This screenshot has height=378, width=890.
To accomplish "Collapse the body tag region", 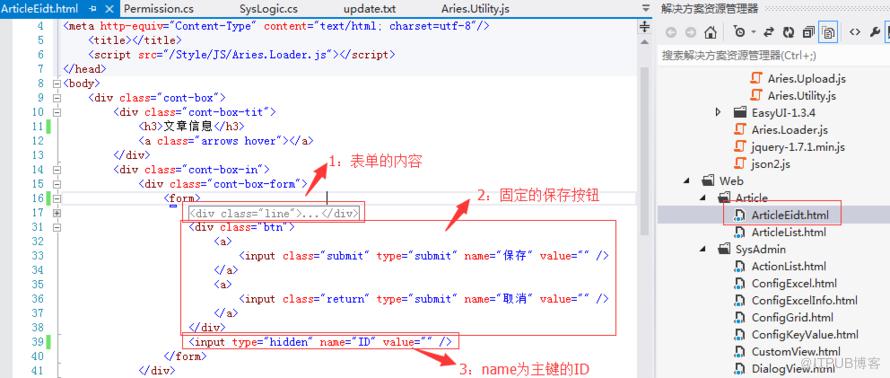I will pos(56,84).
